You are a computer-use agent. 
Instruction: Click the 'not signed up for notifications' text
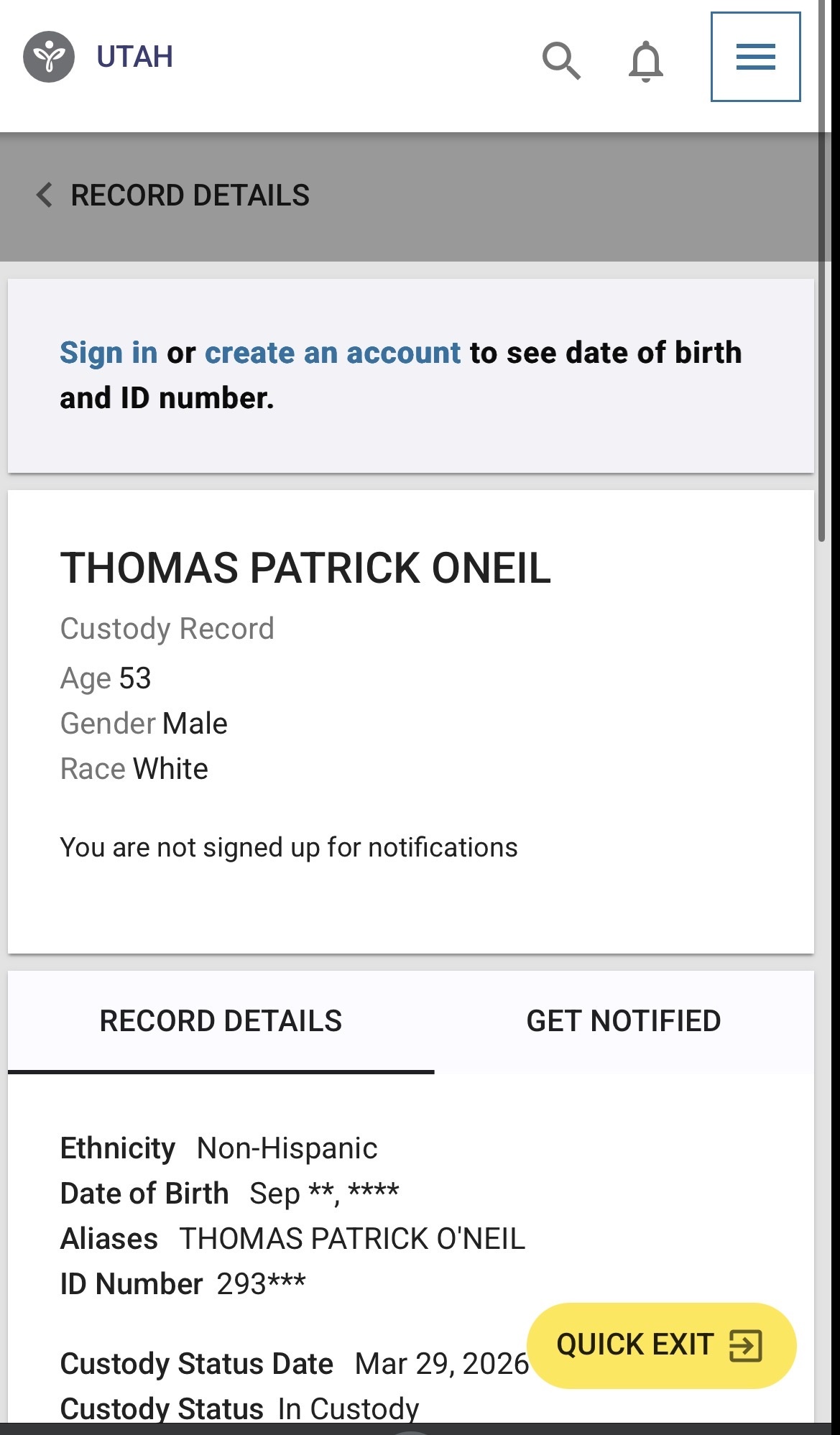[x=289, y=848]
